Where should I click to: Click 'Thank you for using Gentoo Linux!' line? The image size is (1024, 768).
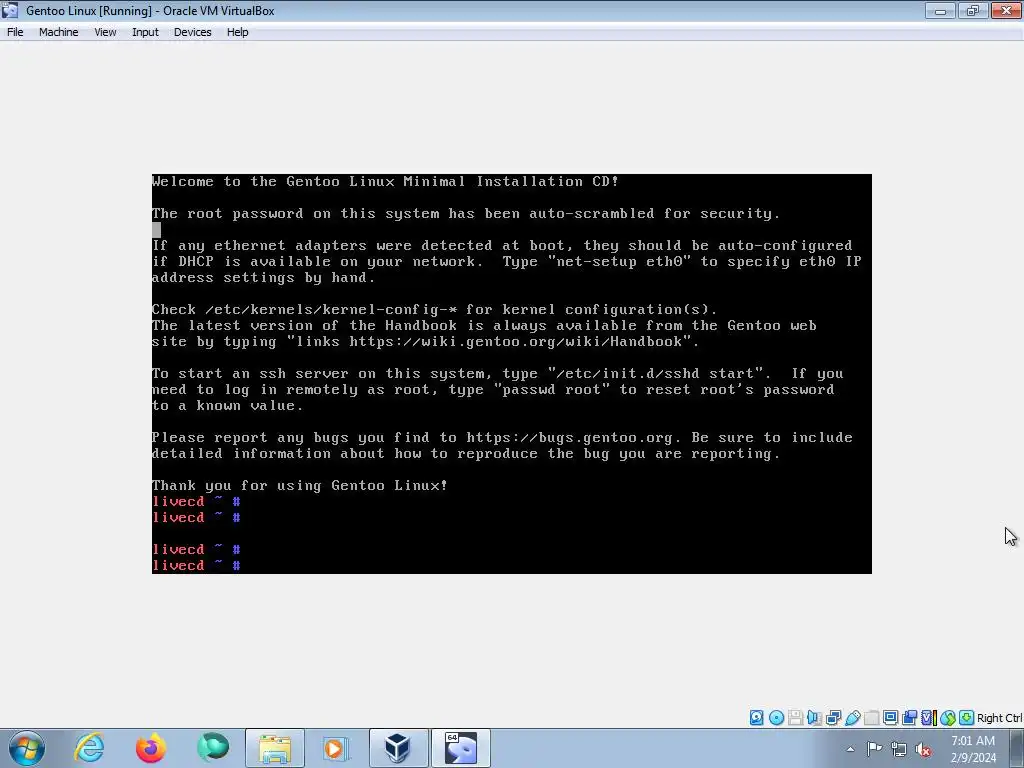300,485
